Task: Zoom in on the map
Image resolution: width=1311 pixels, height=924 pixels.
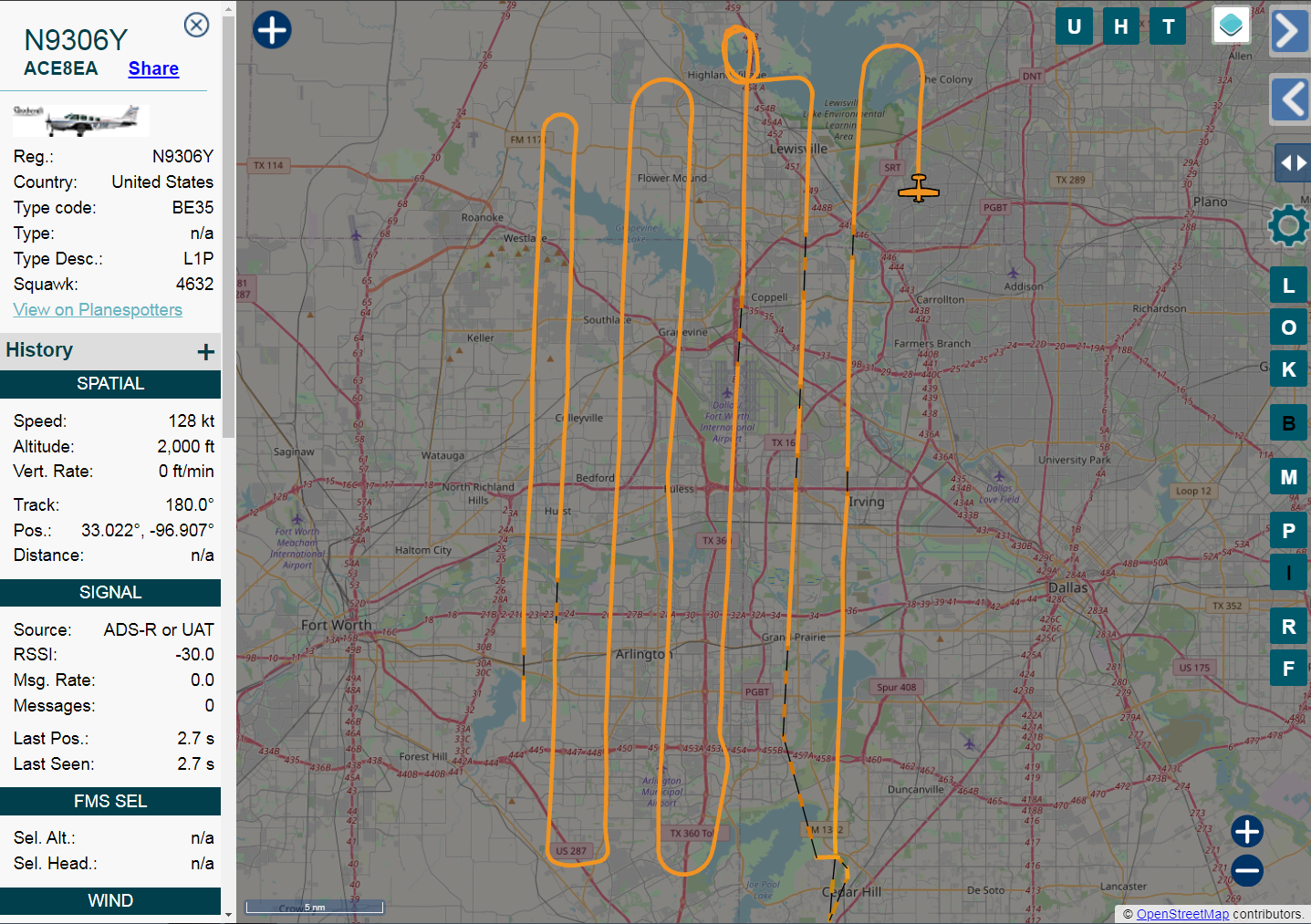Action: point(1247,831)
